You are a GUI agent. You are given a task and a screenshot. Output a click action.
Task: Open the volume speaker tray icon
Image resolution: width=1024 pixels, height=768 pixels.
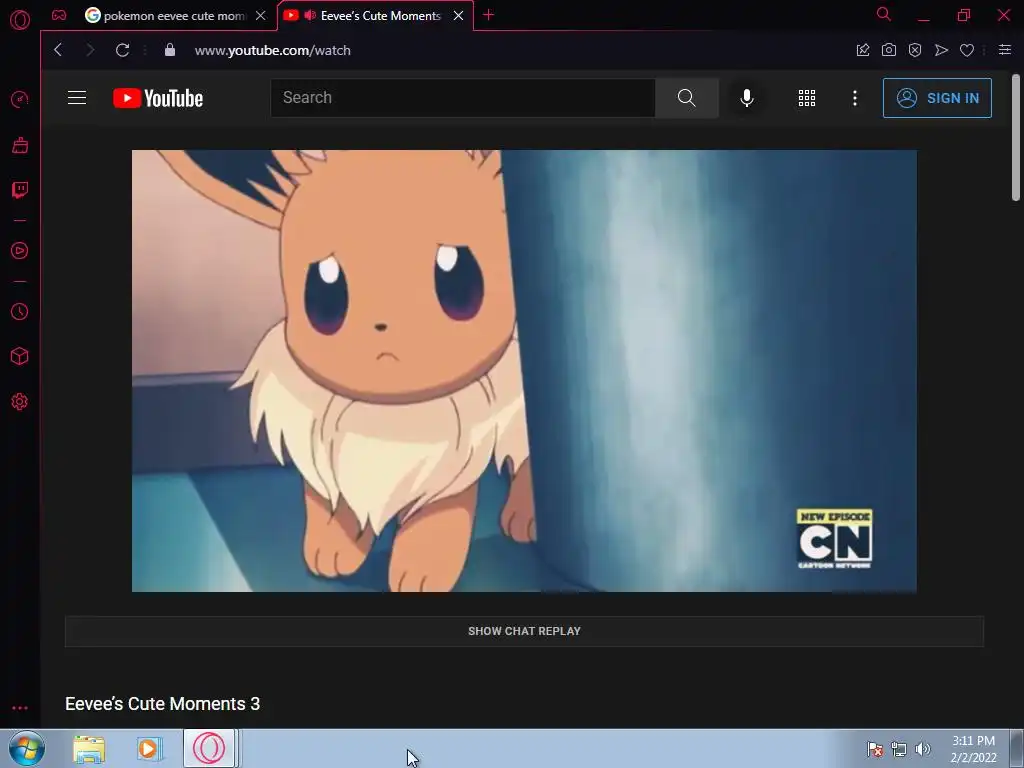pyautogui.click(x=923, y=749)
